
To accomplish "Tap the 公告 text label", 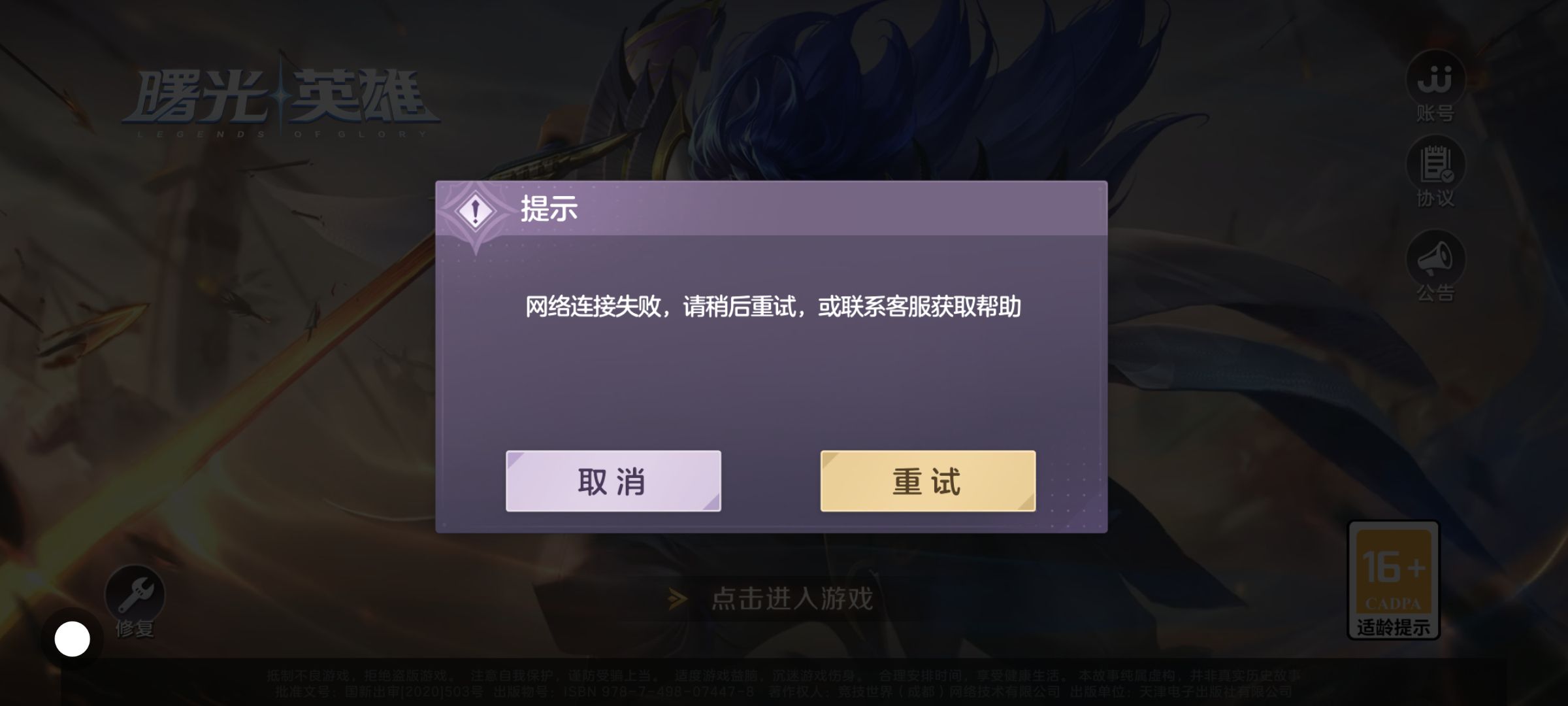I will coord(1435,292).
